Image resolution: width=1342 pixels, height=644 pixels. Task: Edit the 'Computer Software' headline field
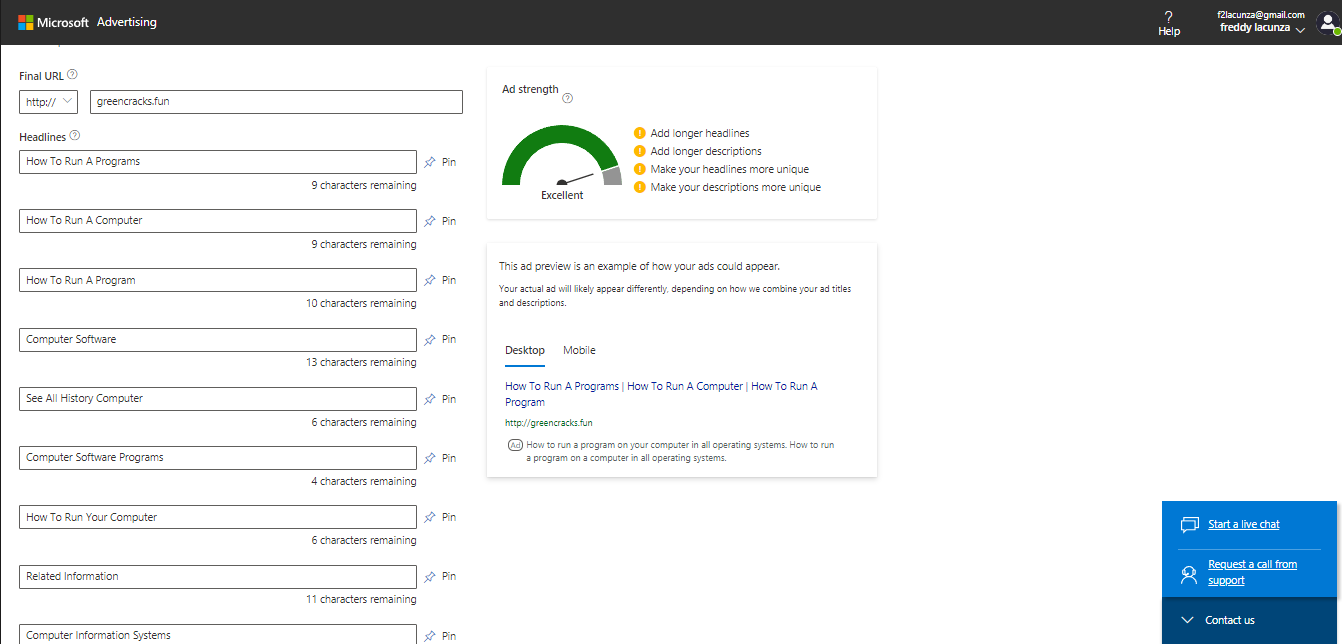(218, 340)
